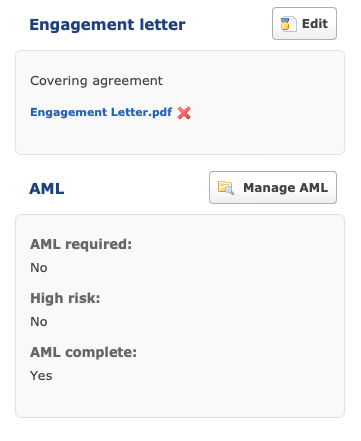Click the No value under High risk
361x441 pixels.
(39, 322)
